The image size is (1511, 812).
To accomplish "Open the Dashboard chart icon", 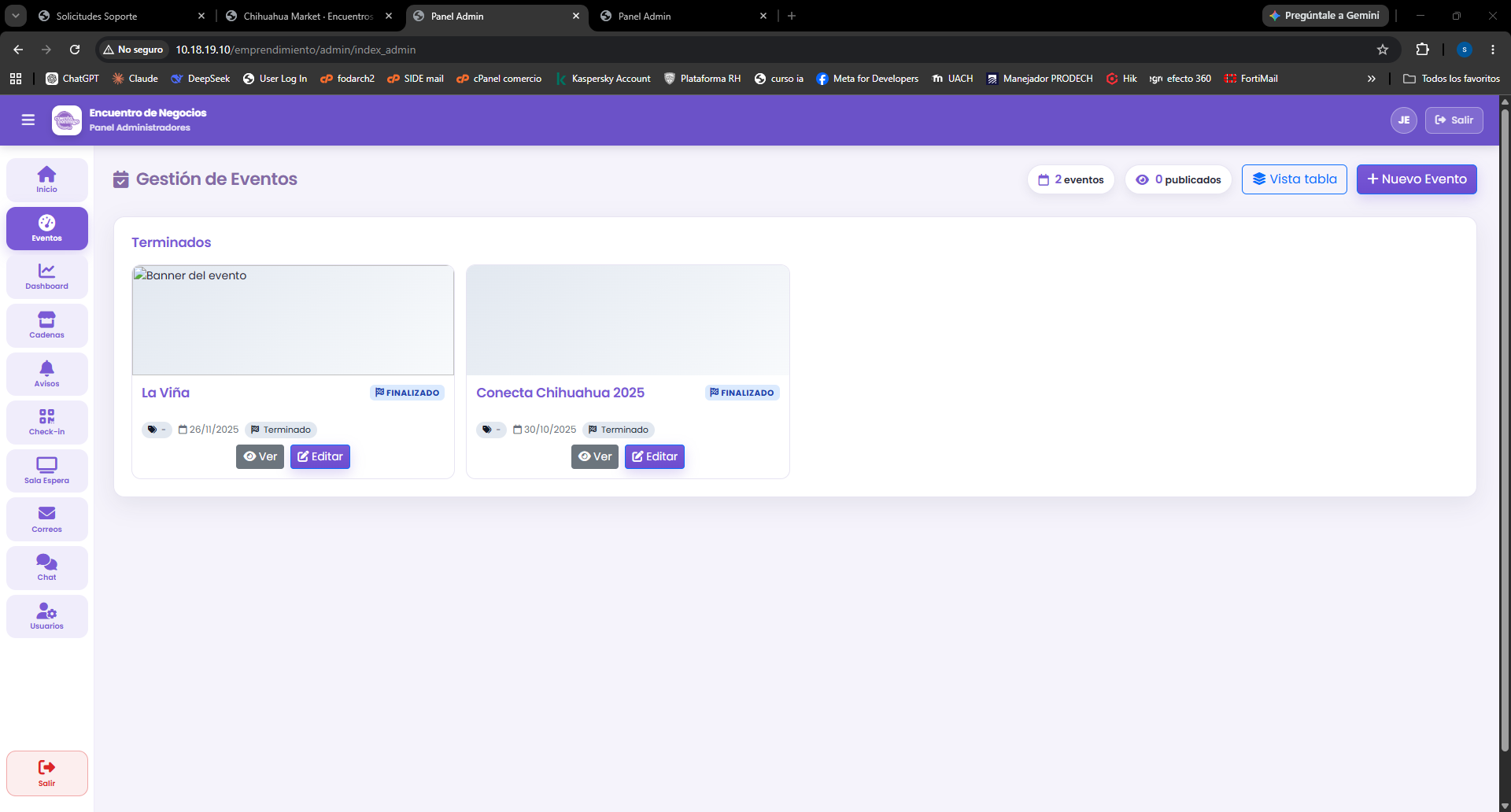I will tap(46, 277).
